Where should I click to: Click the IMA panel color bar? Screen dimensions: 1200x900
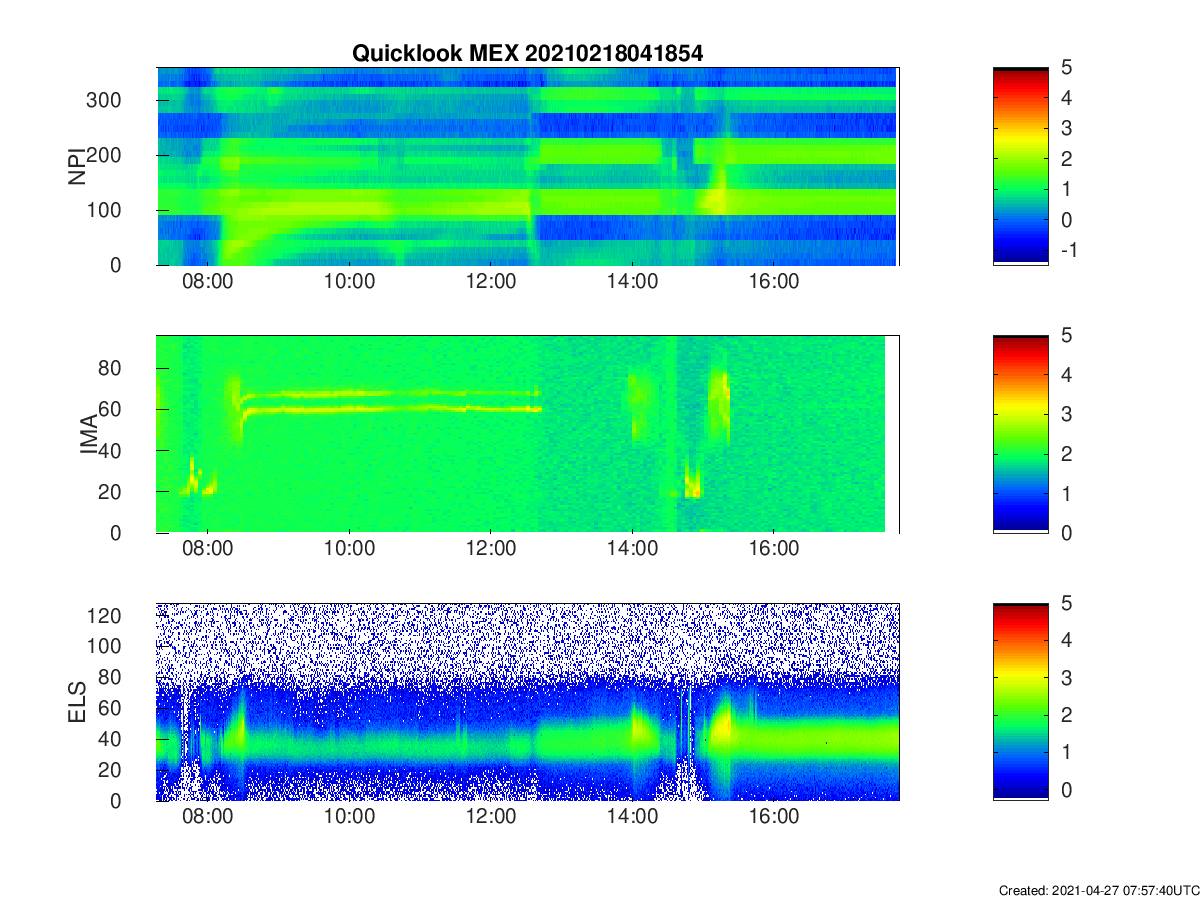(1021, 434)
